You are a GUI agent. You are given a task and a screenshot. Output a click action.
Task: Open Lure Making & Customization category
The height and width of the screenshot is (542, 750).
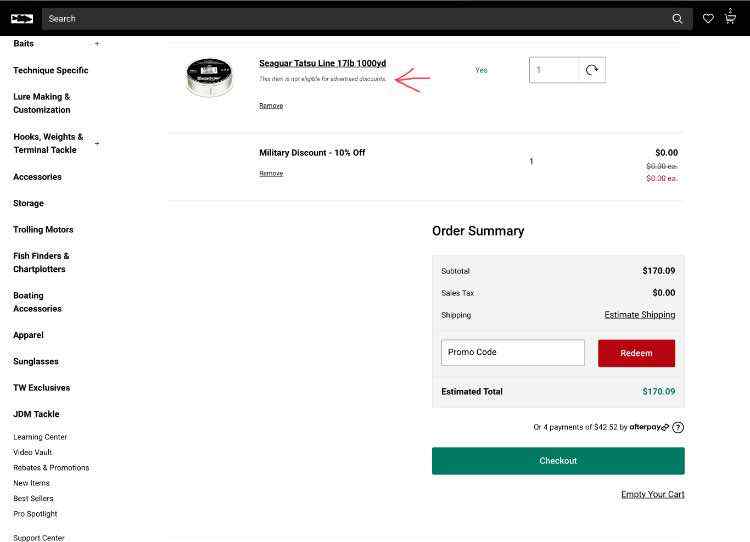(x=42, y=103)
